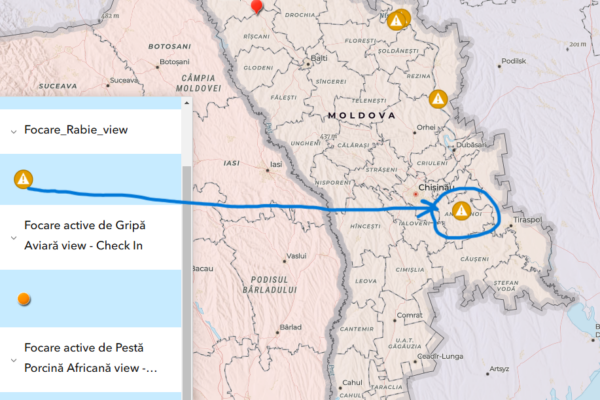600x400 pixels.
Task: Select the warning marker near Rezina
Action: [x=438, y=99]
